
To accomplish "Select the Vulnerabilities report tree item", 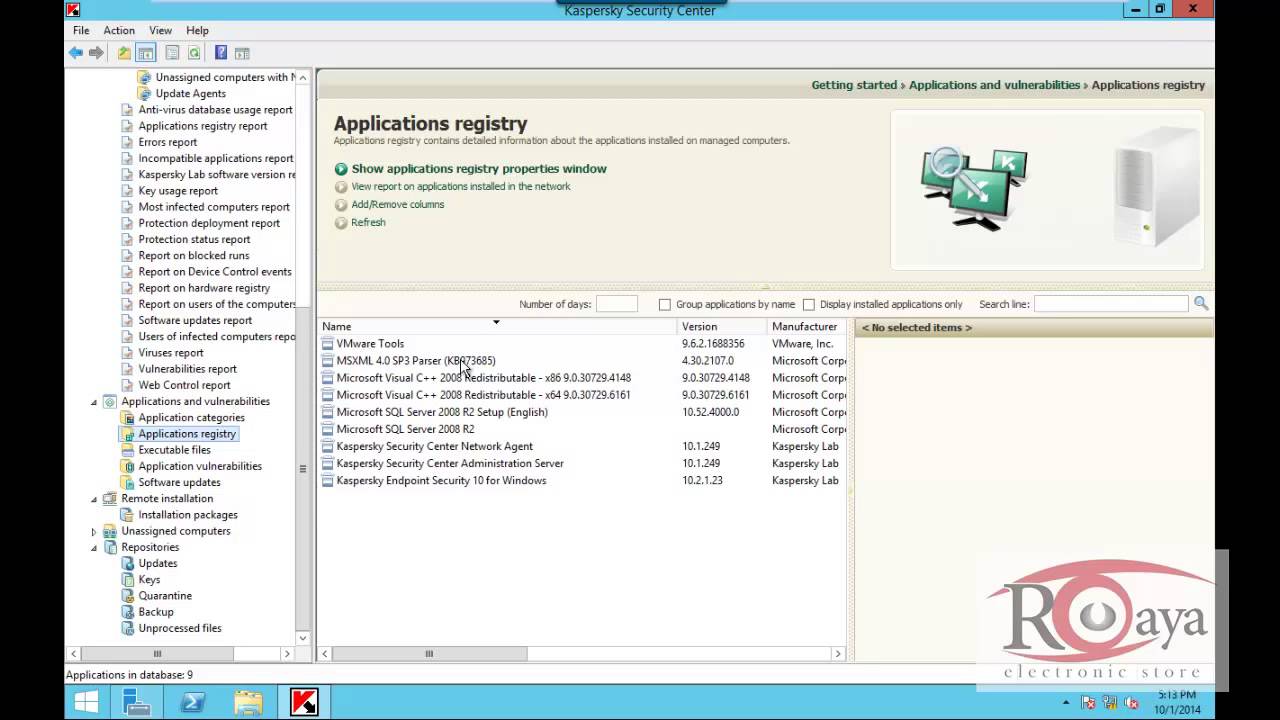I will [x=188, y=369].
